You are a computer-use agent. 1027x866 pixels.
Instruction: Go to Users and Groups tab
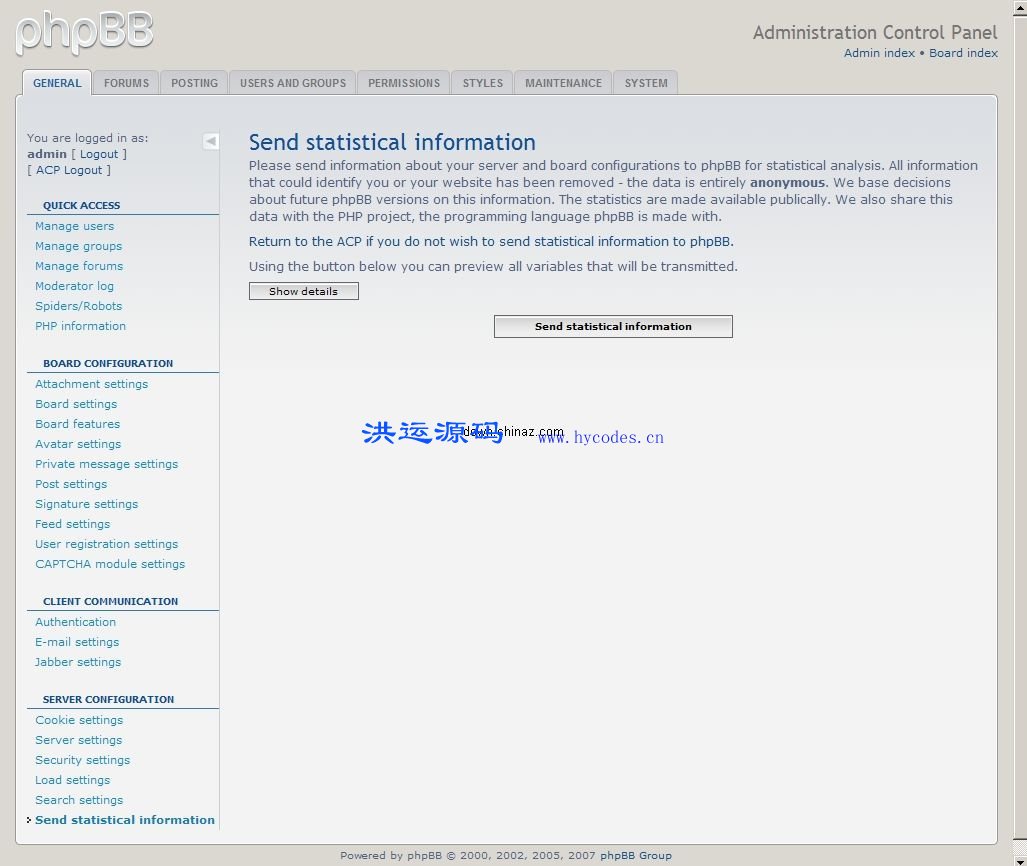pyautogui.click(x=293, y=83)
